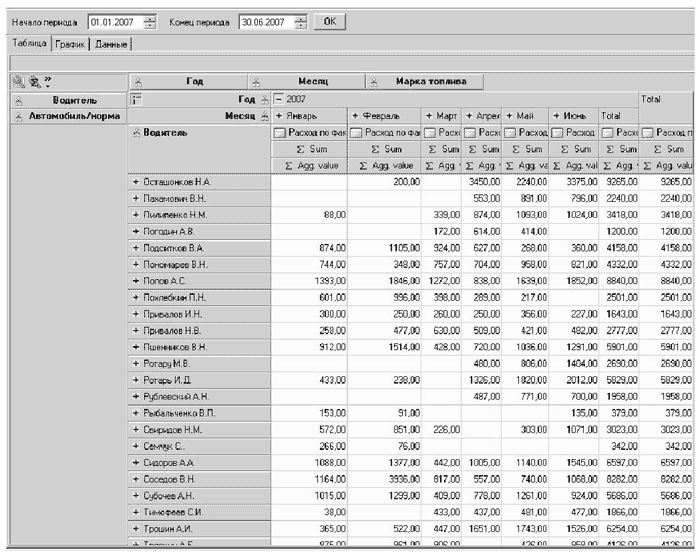Viewport: 700px width, 554px height.
Task: Select cell 3450,00 in Осташонков row
Action: 482,182
